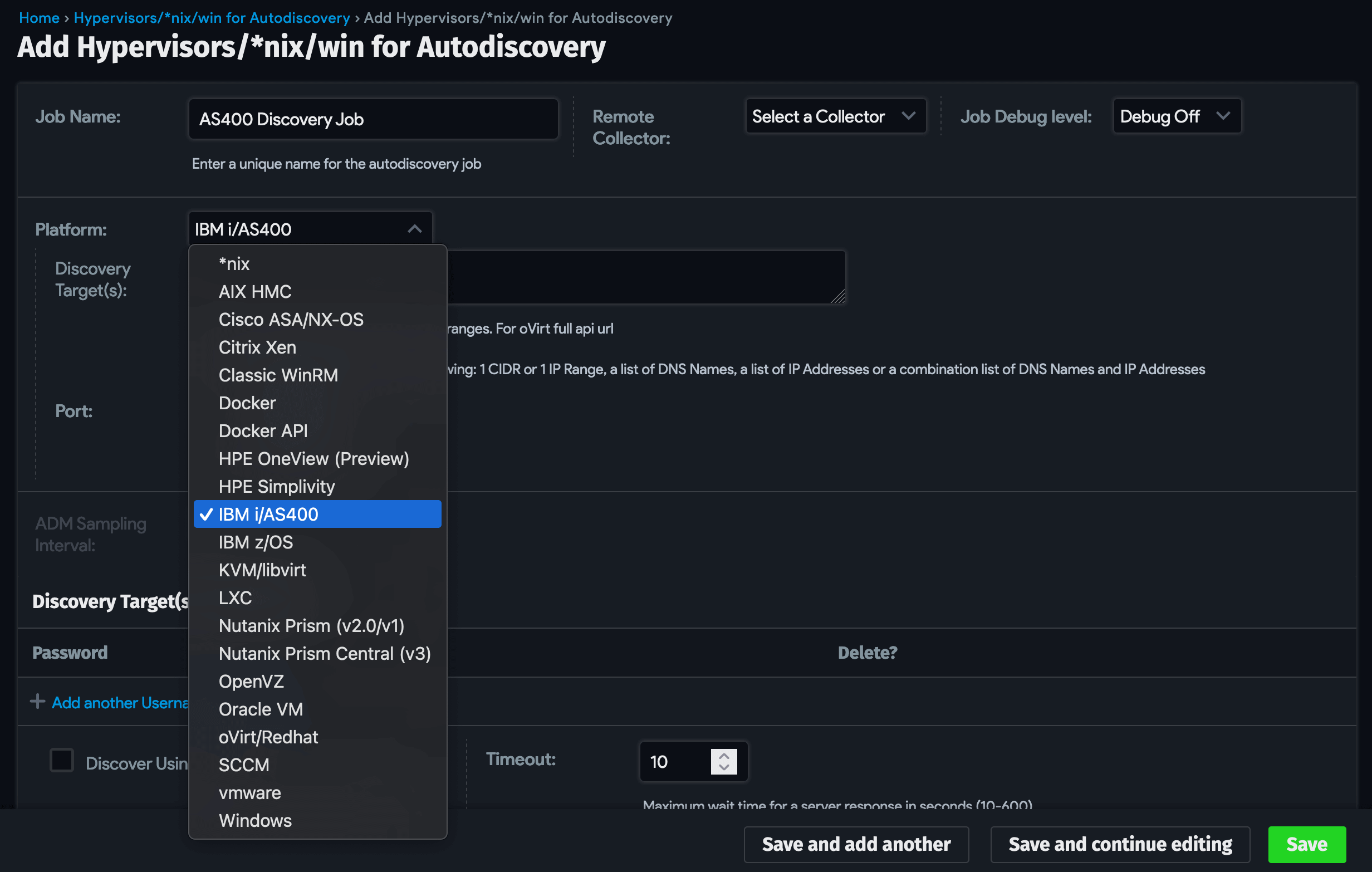
Task: Open the Job Debug level dropdown
Action: (x=1177, y=116)
